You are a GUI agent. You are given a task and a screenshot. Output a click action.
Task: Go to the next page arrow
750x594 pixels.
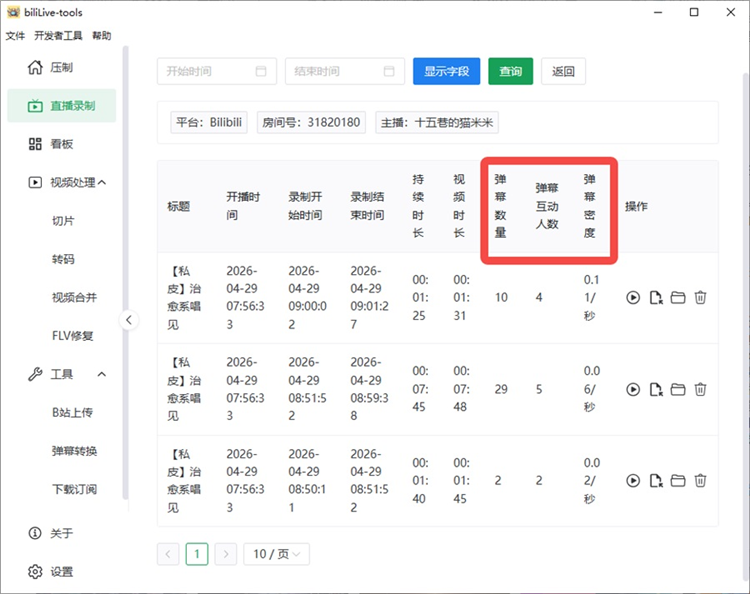point(226,554)
